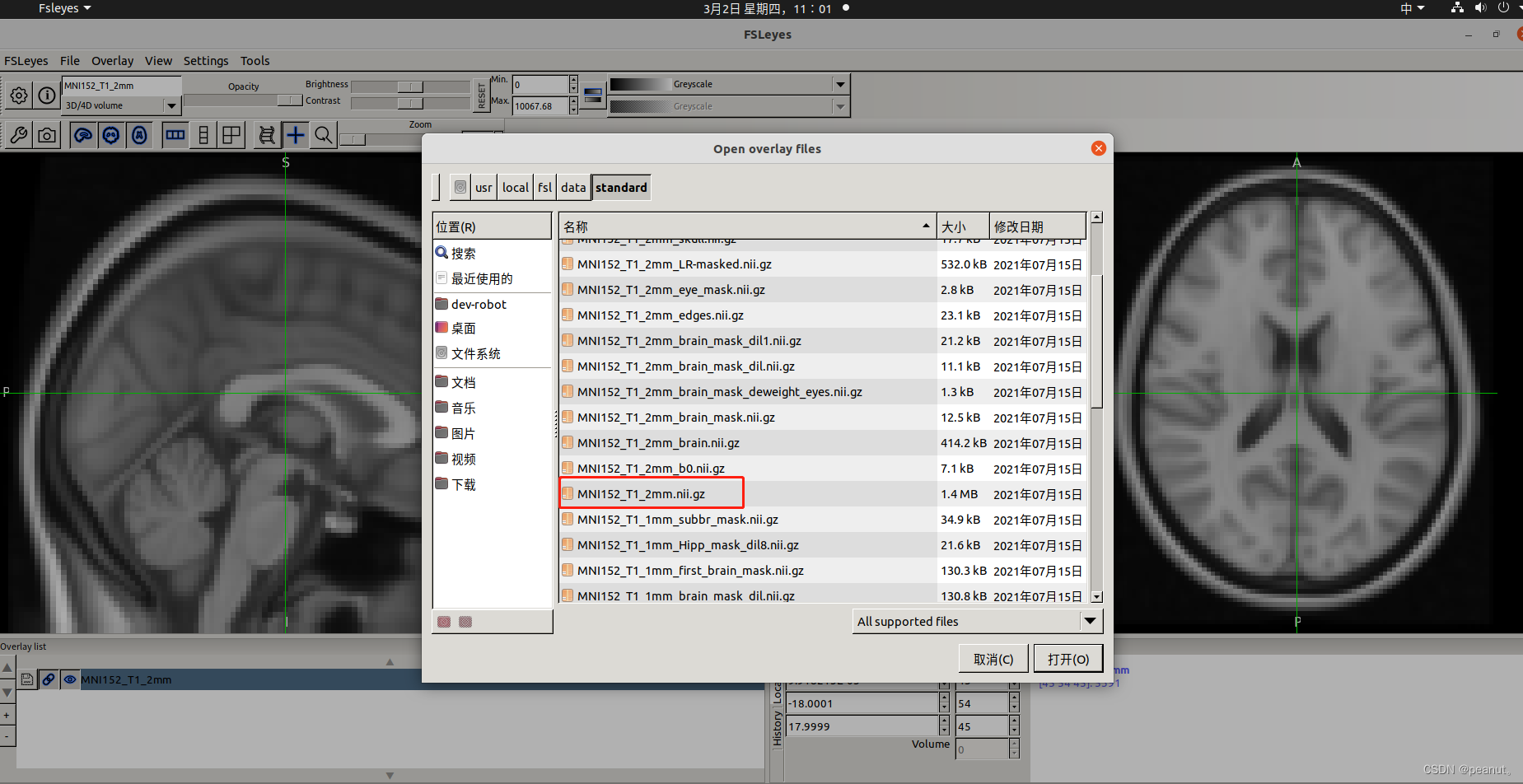Show overlay information panel
Image resolution: width=1523 pixels, height=784 pixels.
pyautogui.click(x=47, y=95)
